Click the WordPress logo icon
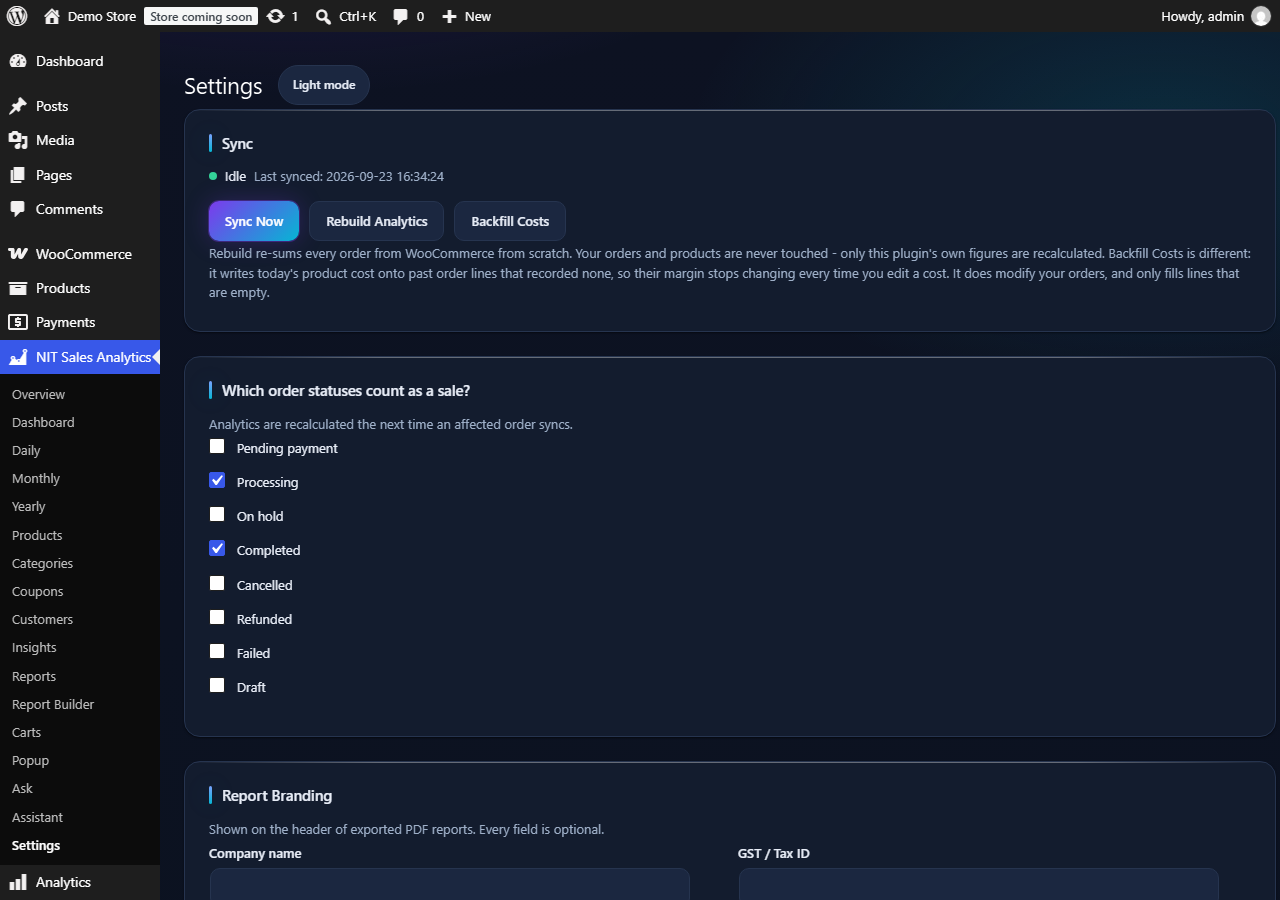This screenshot has height=900, width=1280. pos(17,16)
